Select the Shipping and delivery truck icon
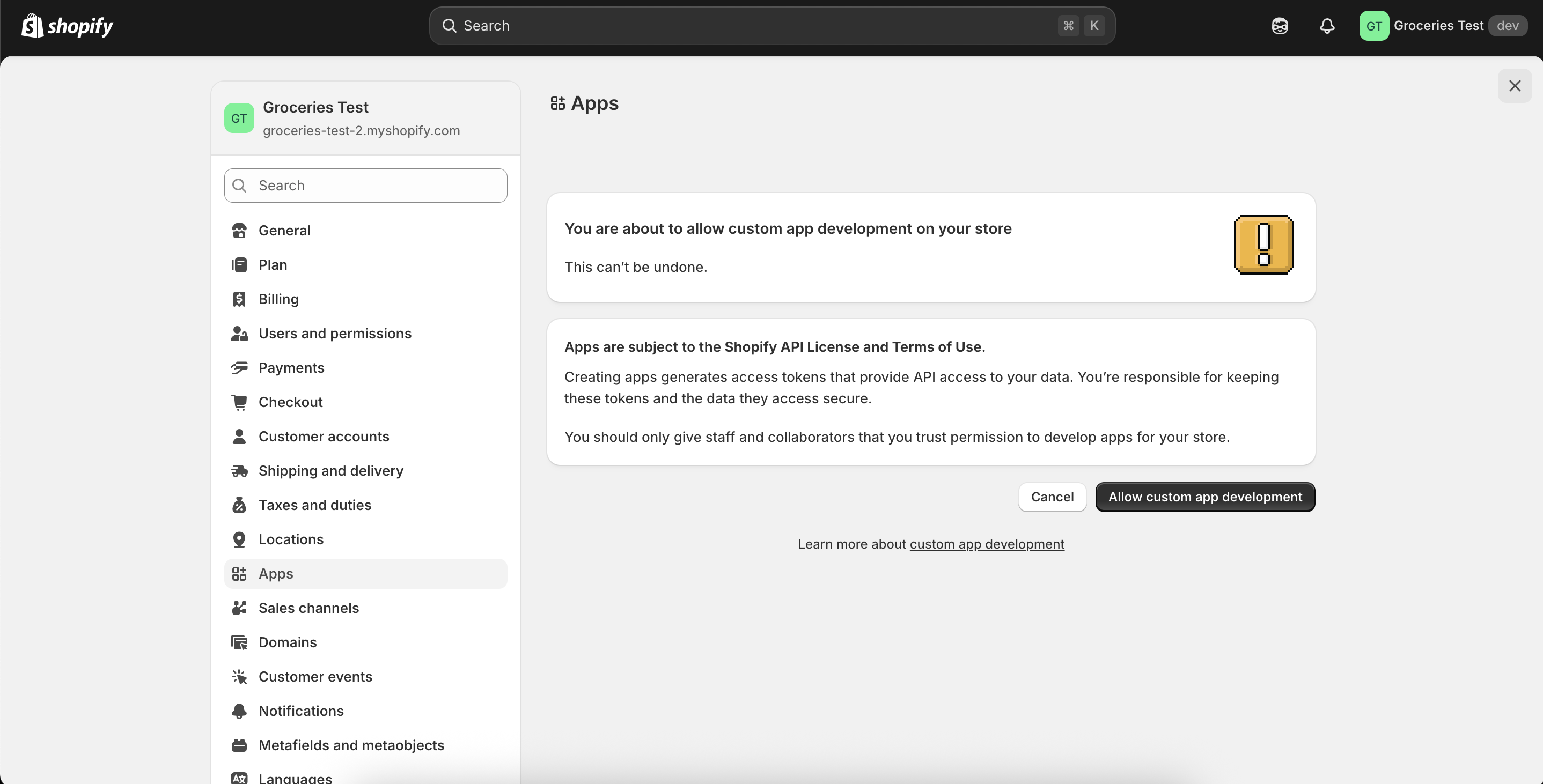1543x784 pixels. pos(239,471)
